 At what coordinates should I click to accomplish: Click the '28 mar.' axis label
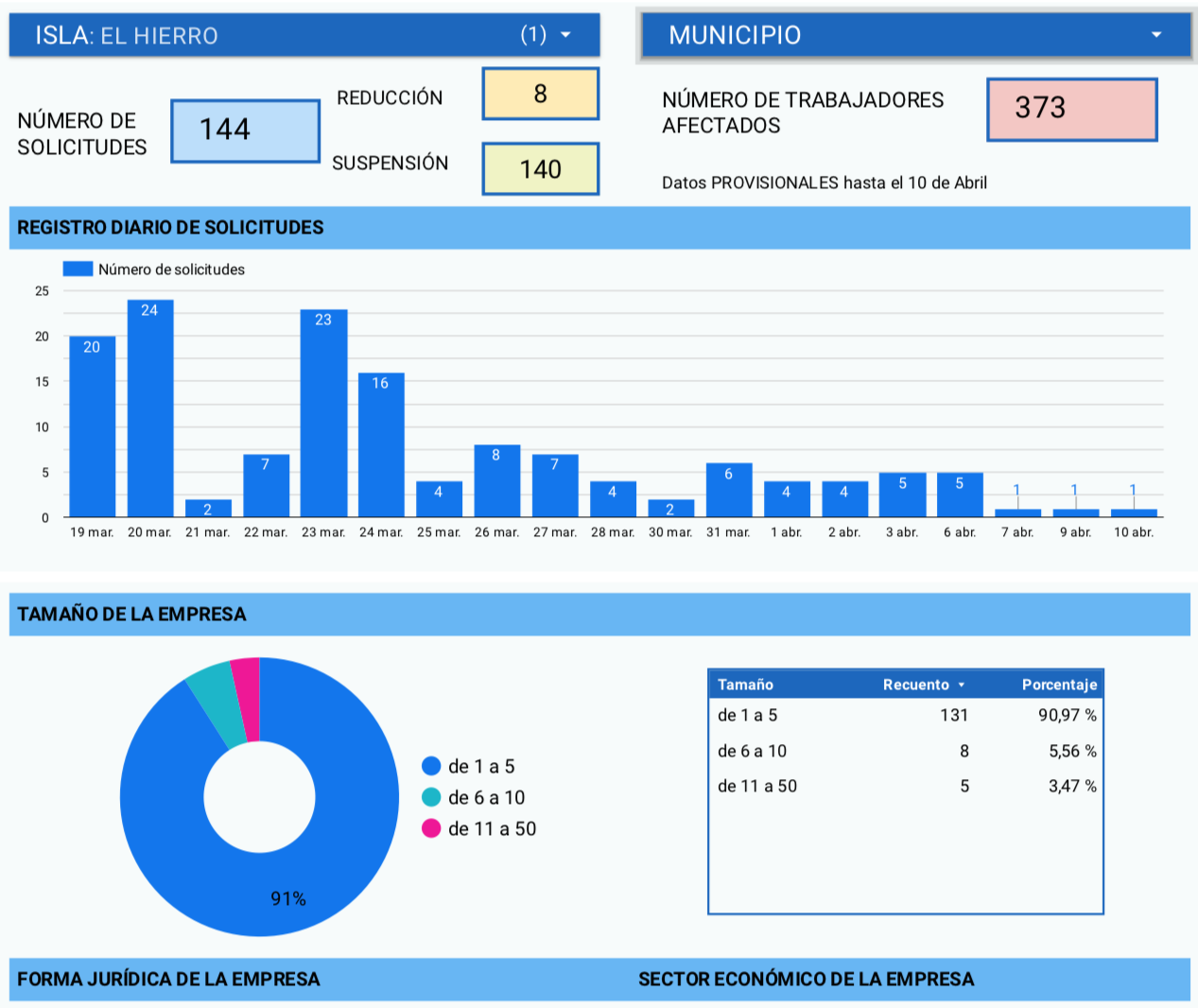pyautogui.click(x=613, y=532)
